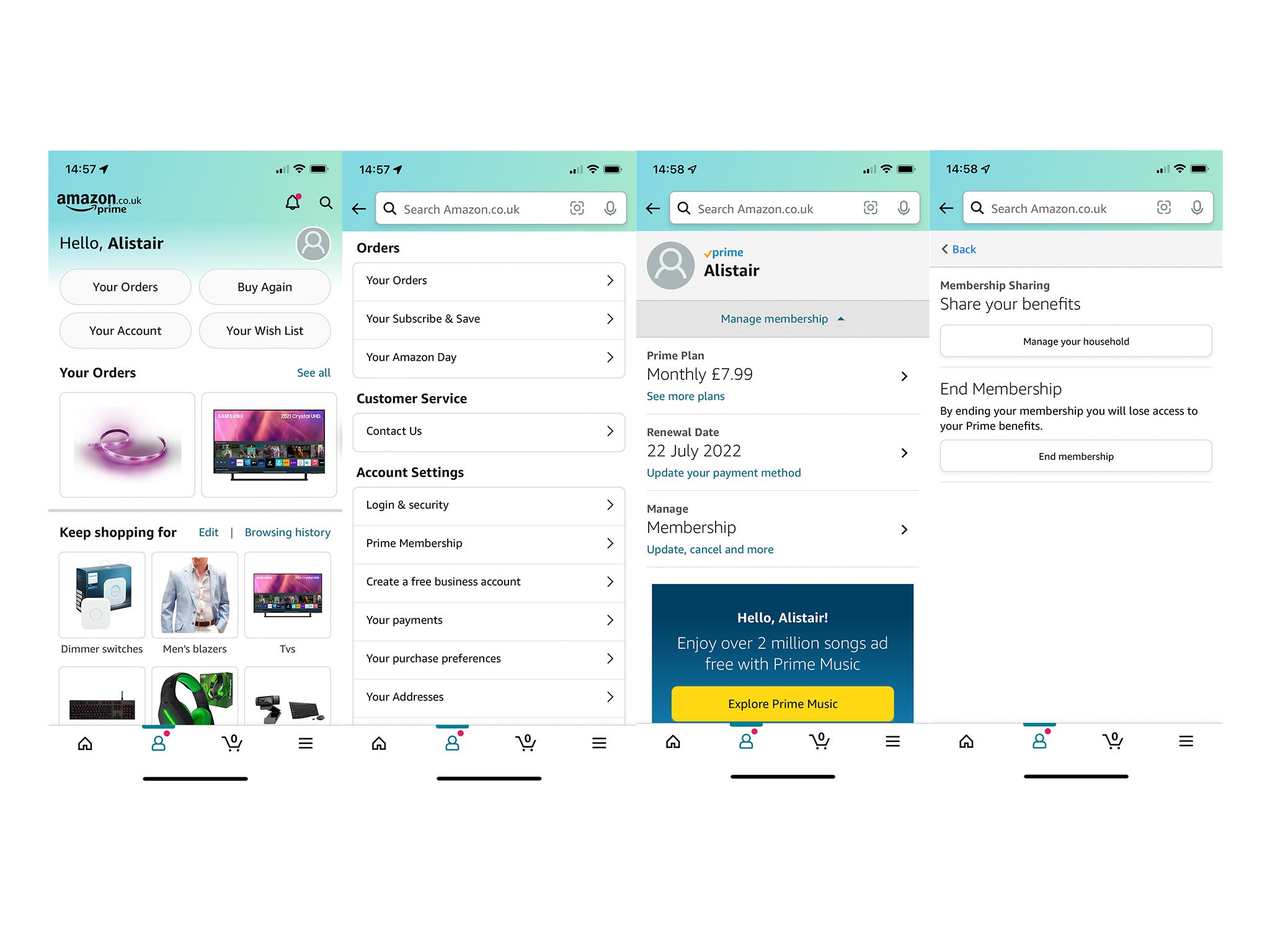Tap the cart icon in bottom navigation
The width and height of the screenshot is (1270, 952).
pos(233,741)
